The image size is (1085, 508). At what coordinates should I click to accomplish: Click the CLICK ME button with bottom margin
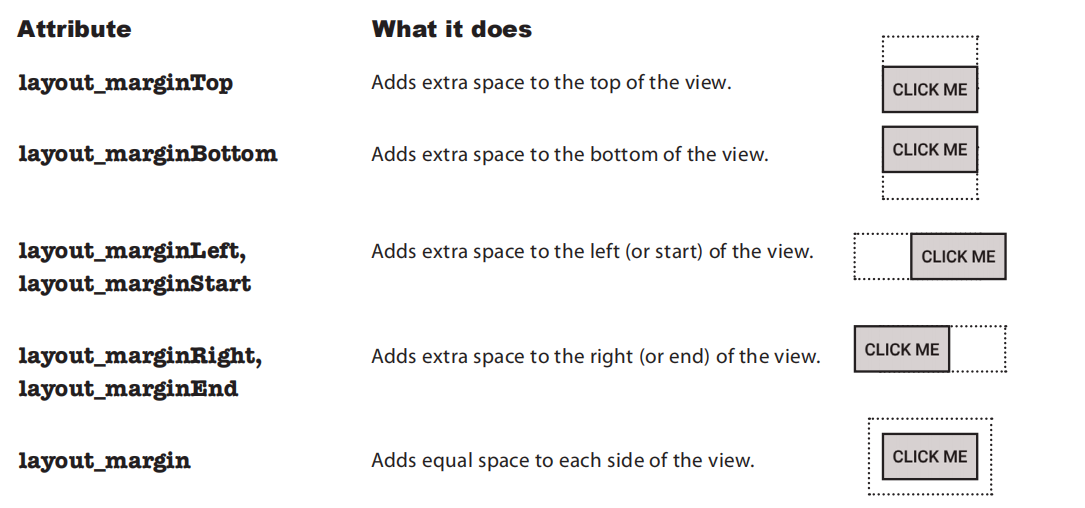pyautogui.click(x=930, y=149)
